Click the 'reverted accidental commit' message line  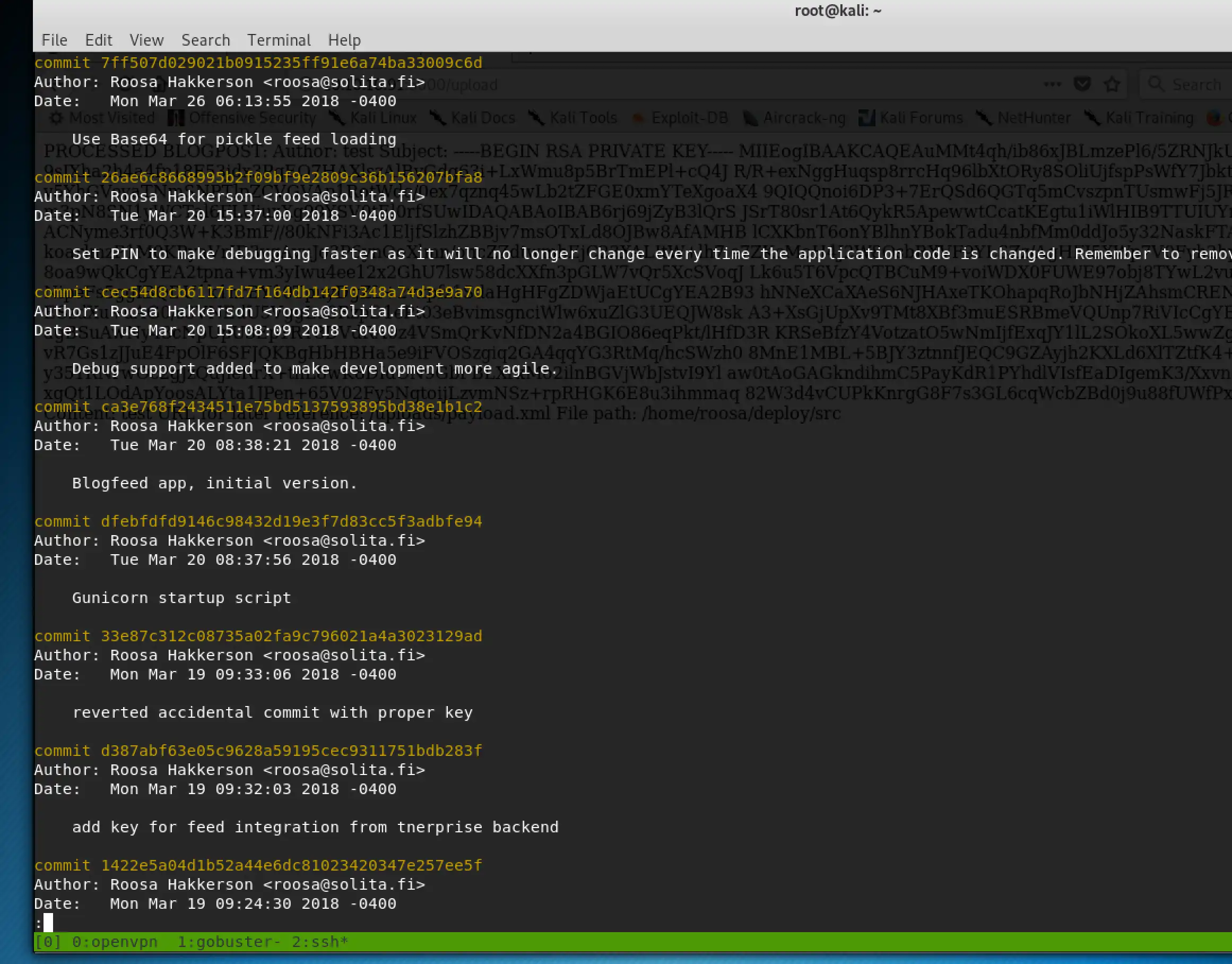[272, 712]
